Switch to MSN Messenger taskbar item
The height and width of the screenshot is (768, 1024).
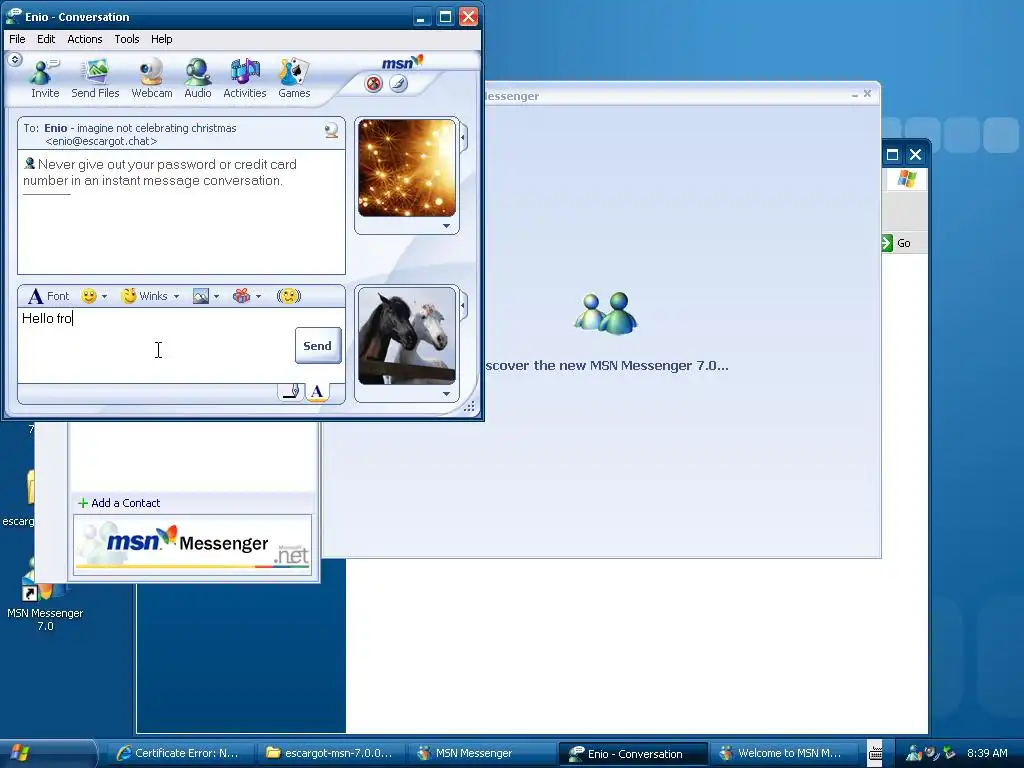480,753
